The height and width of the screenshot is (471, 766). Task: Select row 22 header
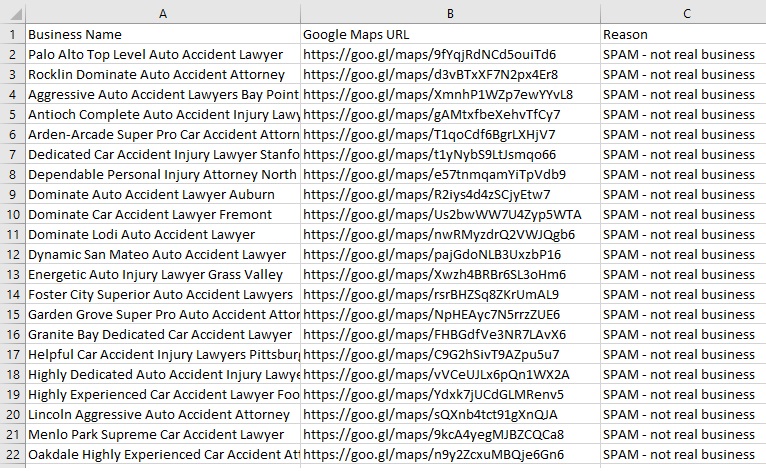(x=13, y=454)
